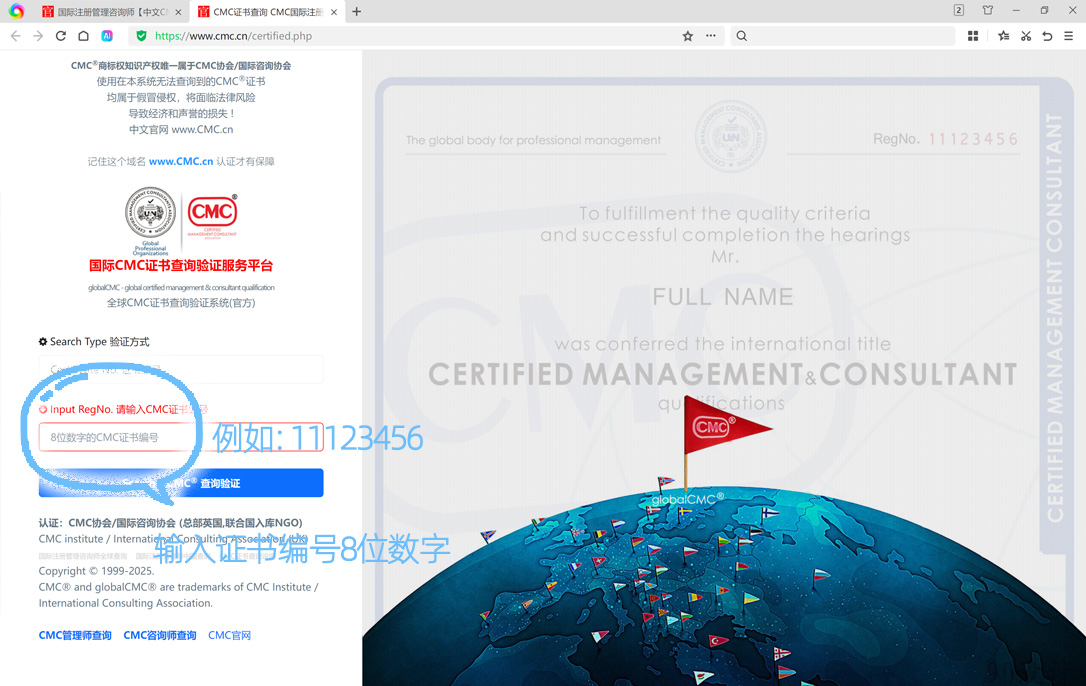
Task: Click FULL NAME on the certificate image
Action: point(722,297)
